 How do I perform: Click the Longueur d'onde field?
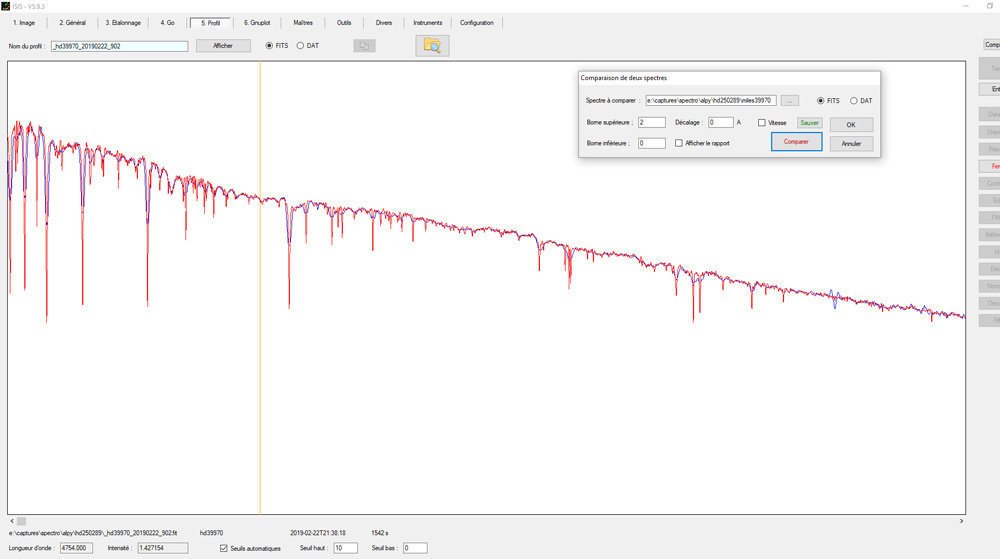(77, 548)
